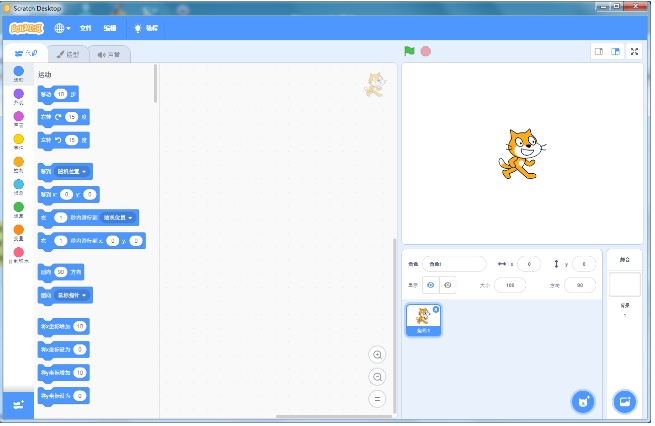Select the dark orange Variables category circle
The height and width of the screenshot is (426, 655).
click(x=18, y=229)
